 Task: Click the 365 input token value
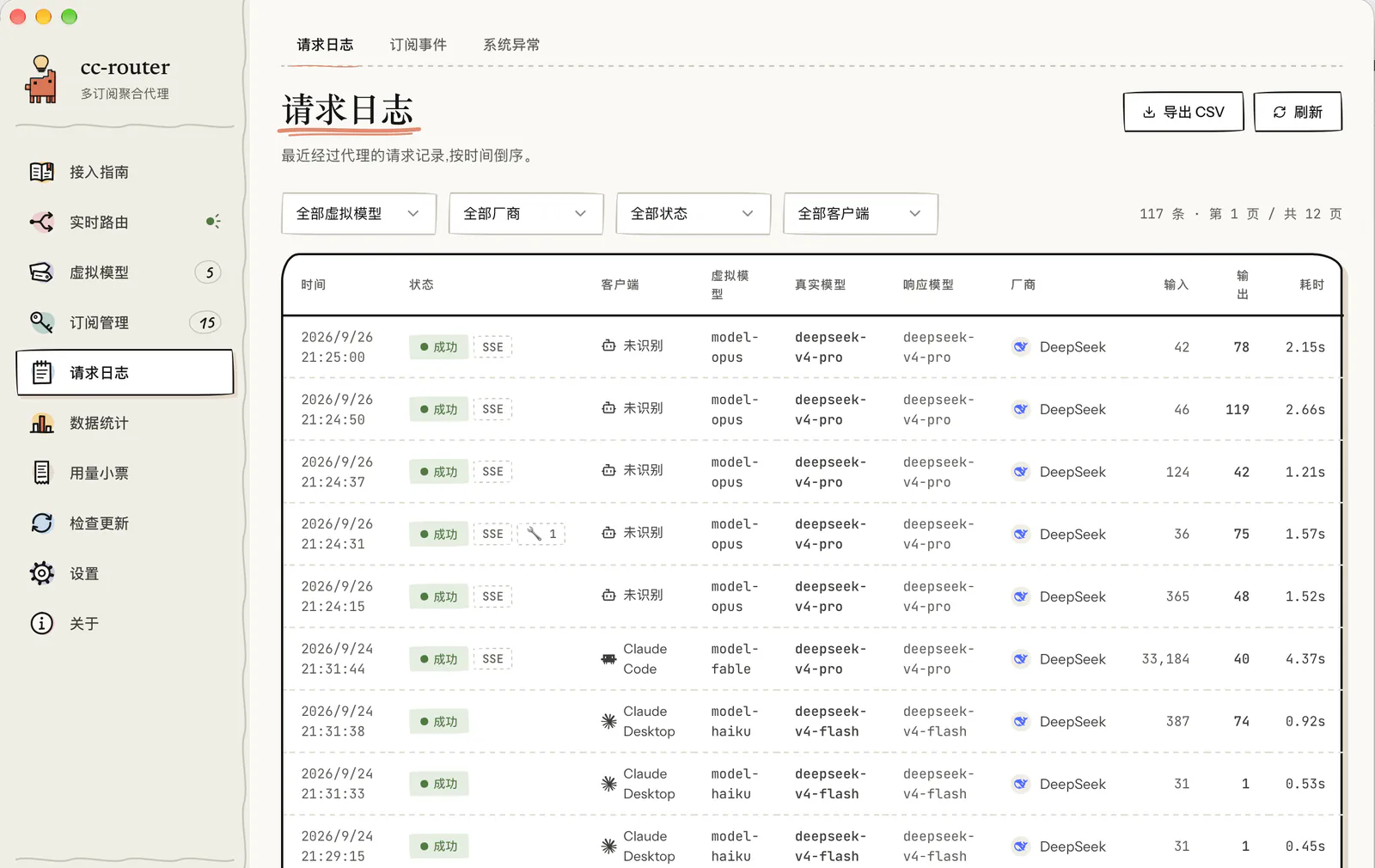pos(1177,596)
